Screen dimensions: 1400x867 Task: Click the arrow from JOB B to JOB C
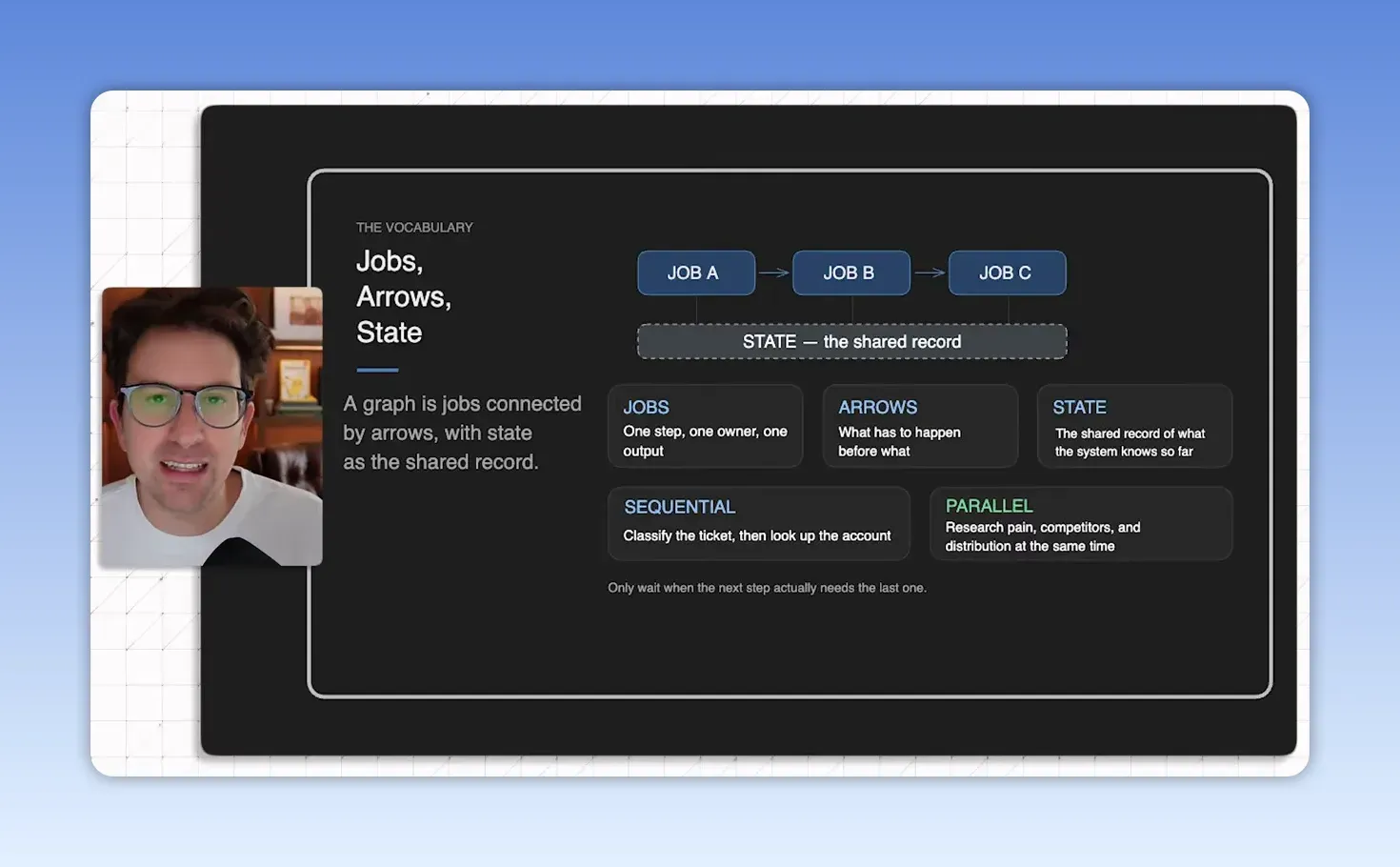coord(930,273)
